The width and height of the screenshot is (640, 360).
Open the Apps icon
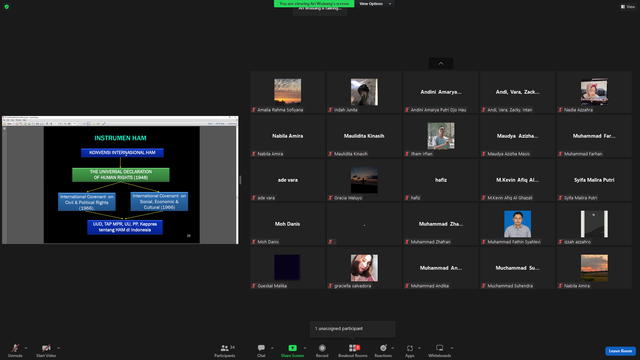click(x=410, y=348)
